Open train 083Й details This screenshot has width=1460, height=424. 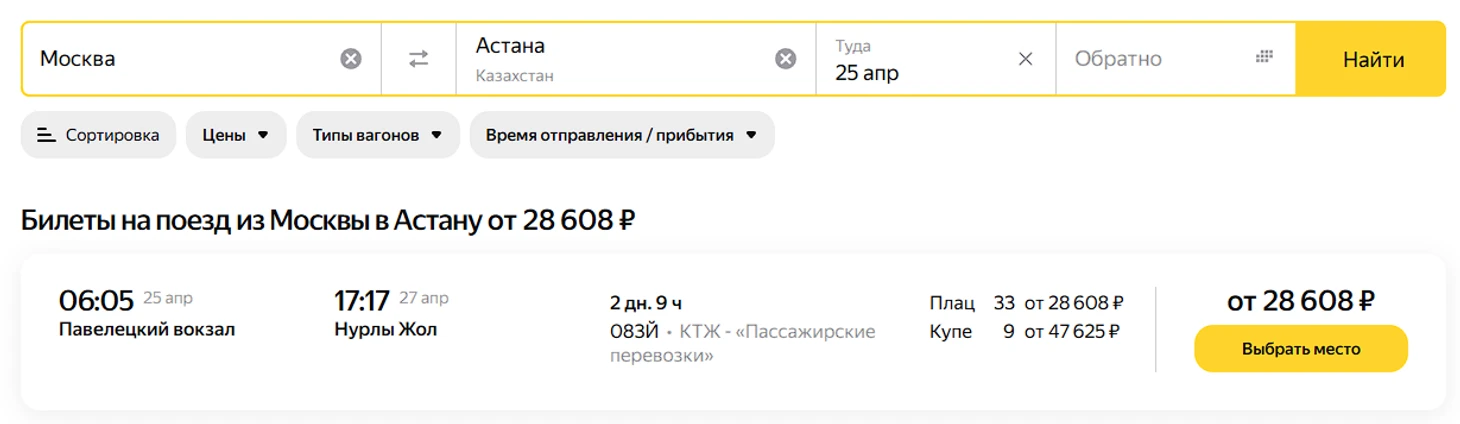tap(634, 331)
